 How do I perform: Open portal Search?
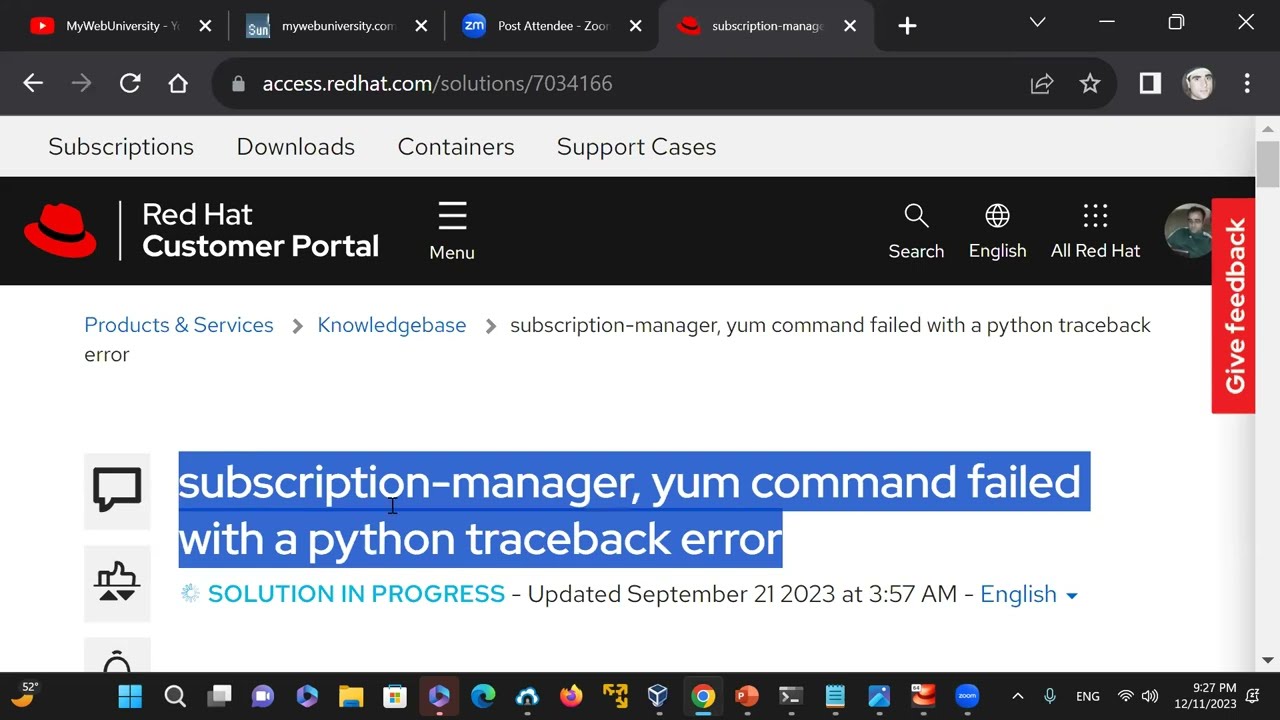point(916,231)
